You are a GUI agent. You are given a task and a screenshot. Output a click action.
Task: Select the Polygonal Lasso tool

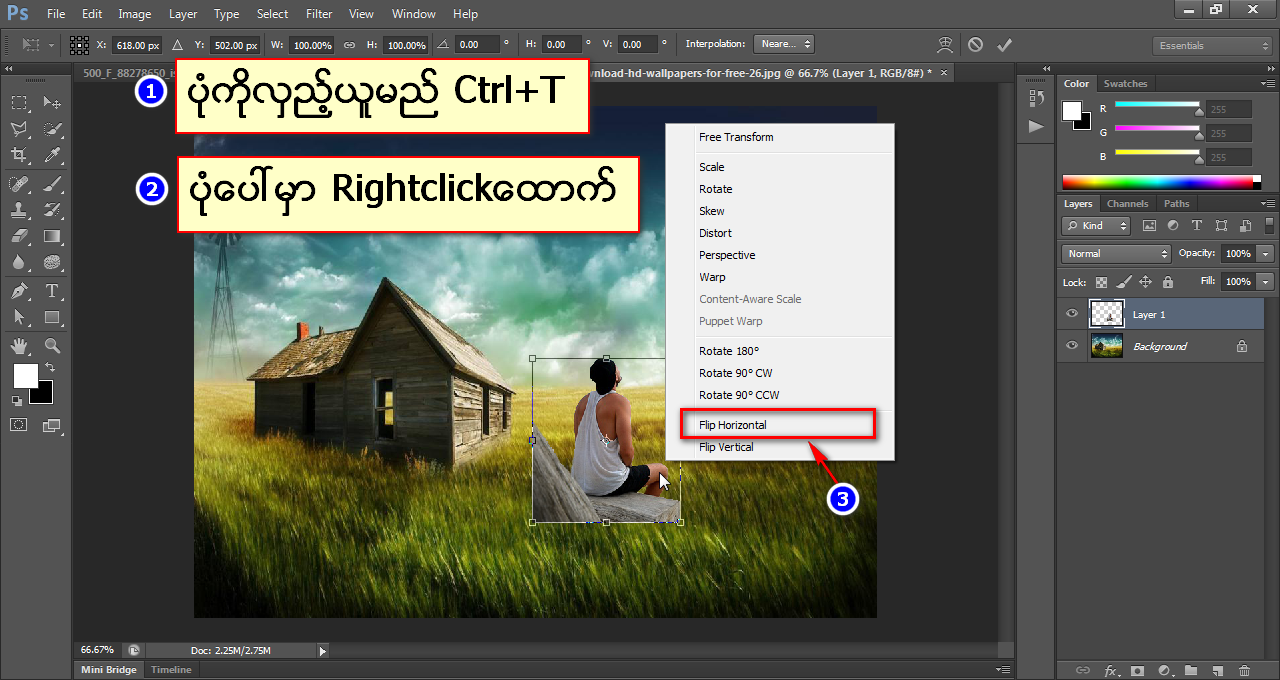tap(19, 129)
